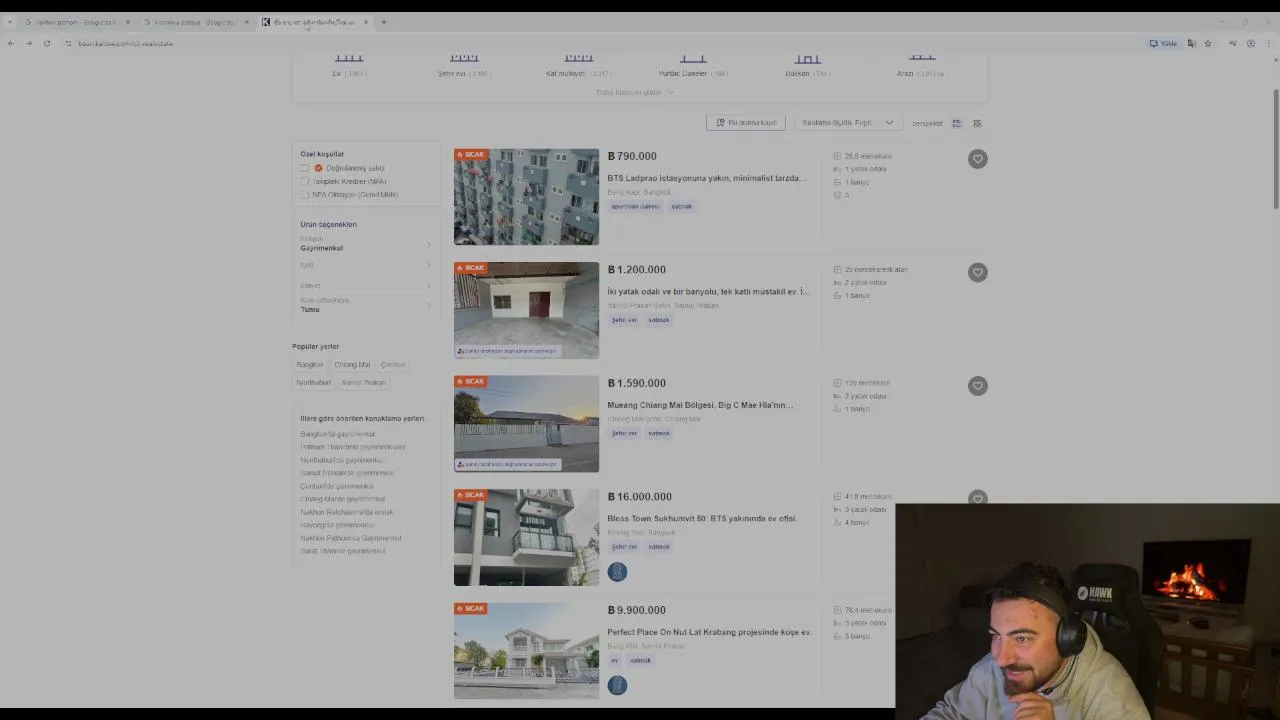Open BTS Ladprao minimalist listing title

[x=706, y=178]
